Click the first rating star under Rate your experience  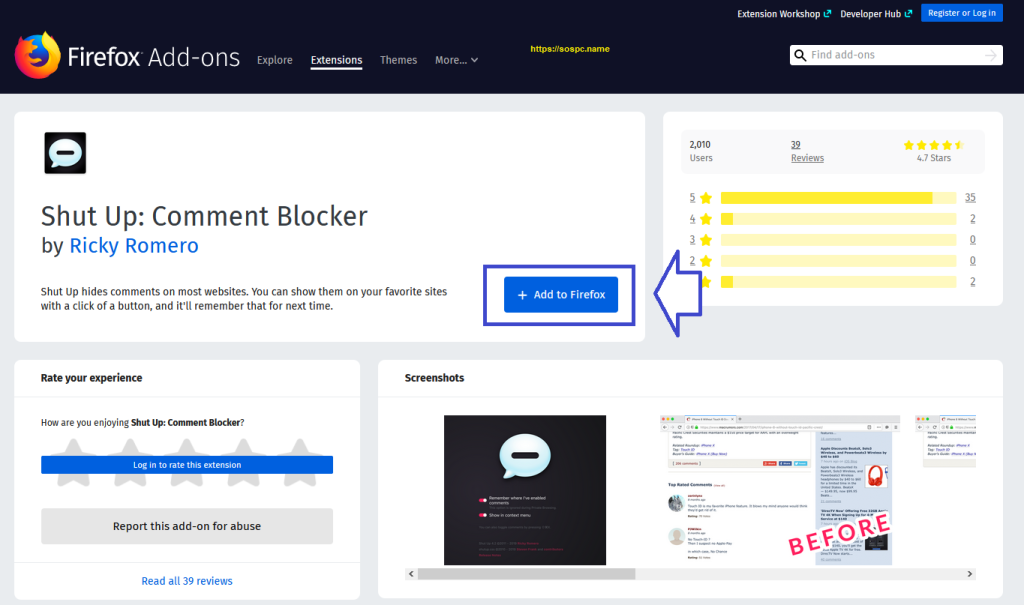coord(73,463)
